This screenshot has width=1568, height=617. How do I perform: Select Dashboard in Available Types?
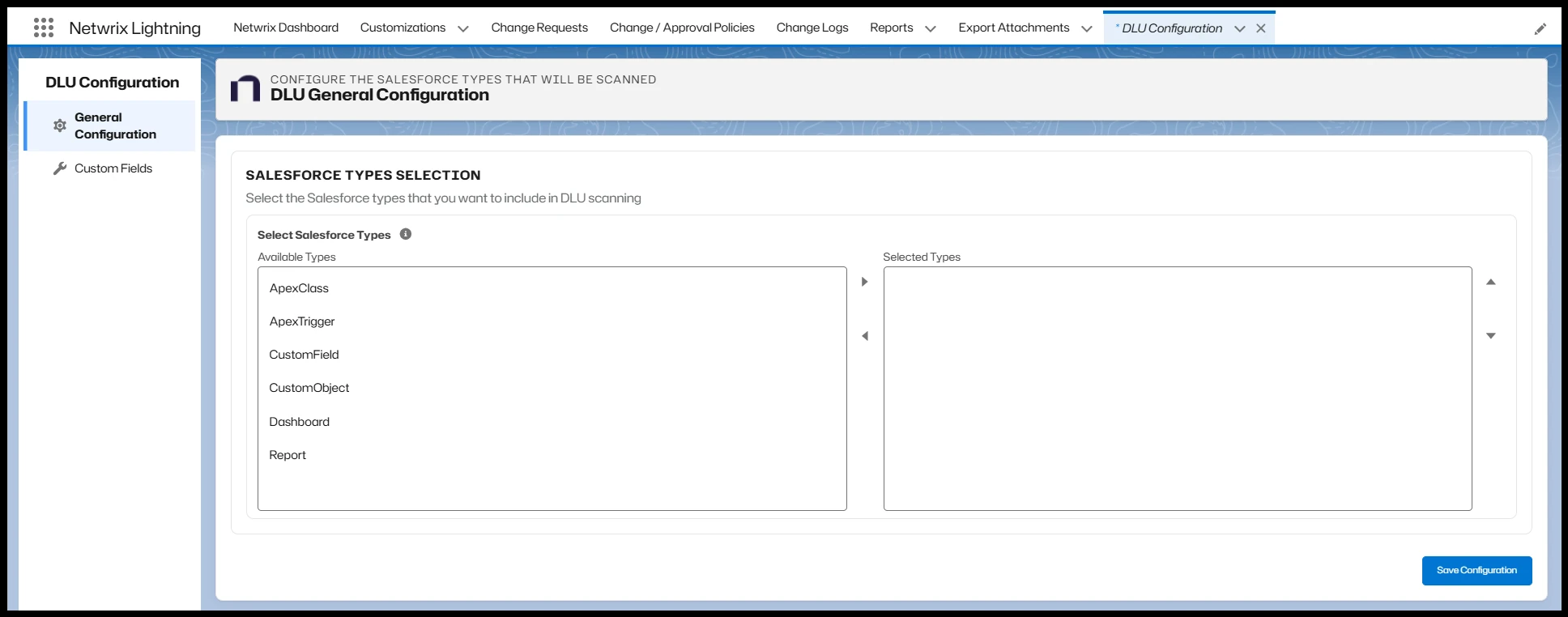pyautogui.click(x=552, y=422)
